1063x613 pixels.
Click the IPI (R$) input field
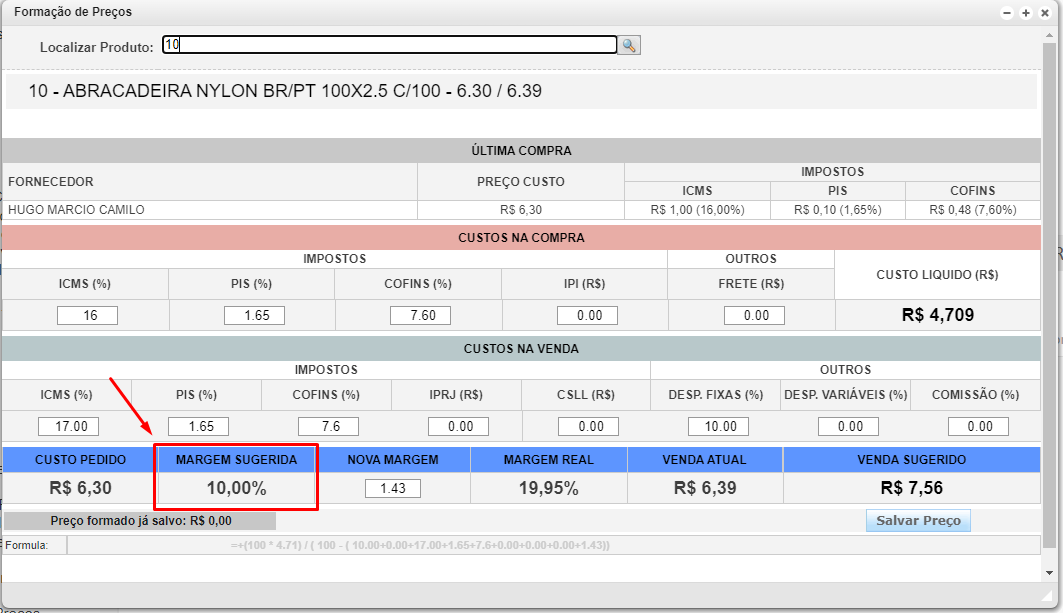[x=587, y=315]
